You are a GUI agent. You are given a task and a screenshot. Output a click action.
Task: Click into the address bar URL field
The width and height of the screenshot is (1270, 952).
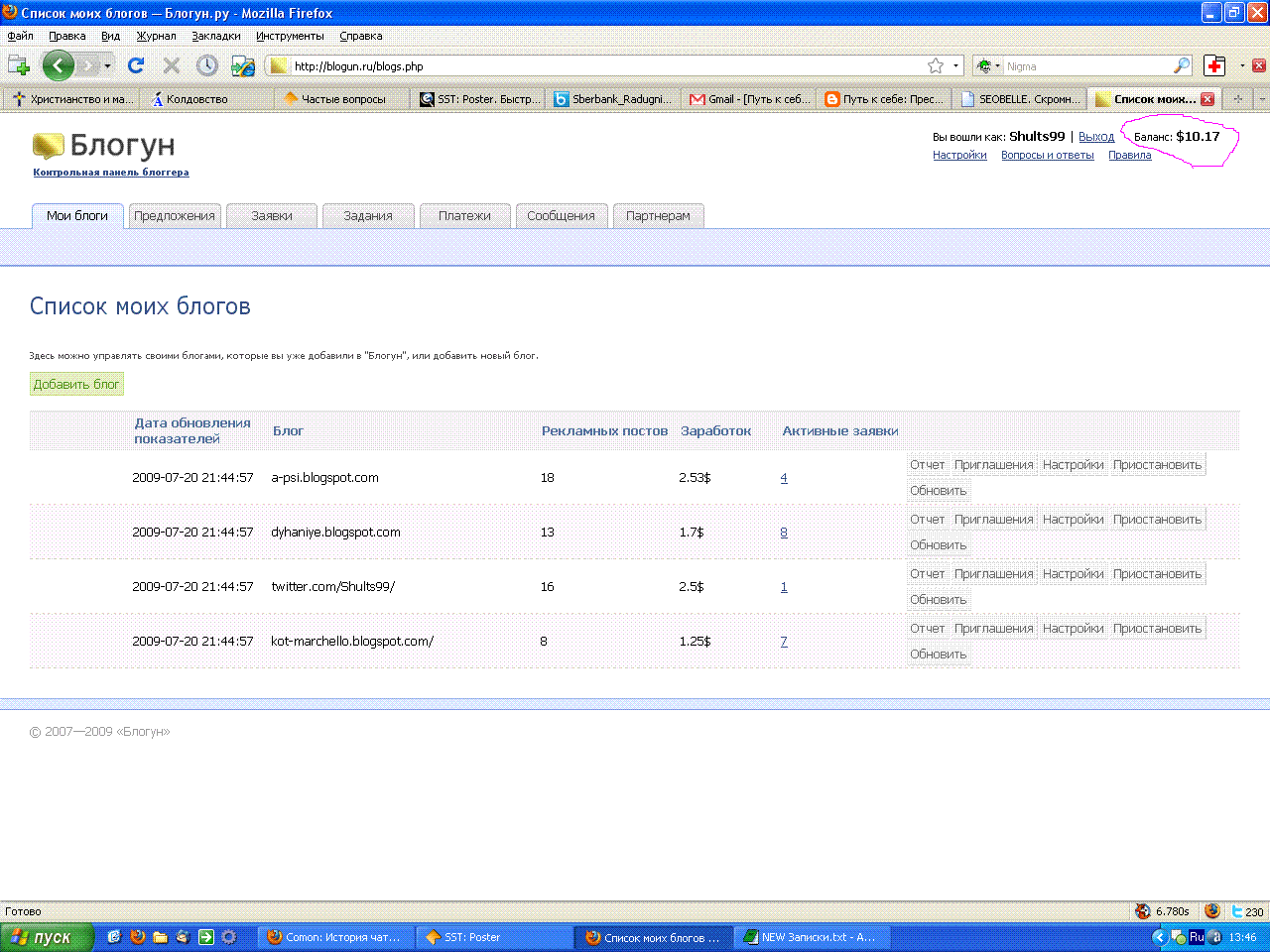[605, 66]
